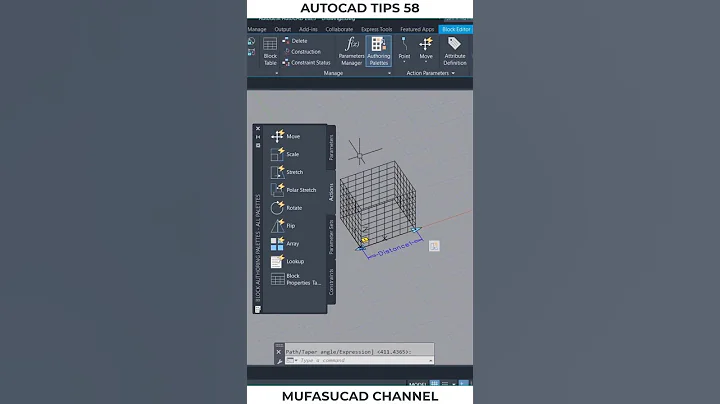The width and height of the screenshot is (720, 404).
Task: Switch to the Manage ribbon tab
Action: coord(257,29)
